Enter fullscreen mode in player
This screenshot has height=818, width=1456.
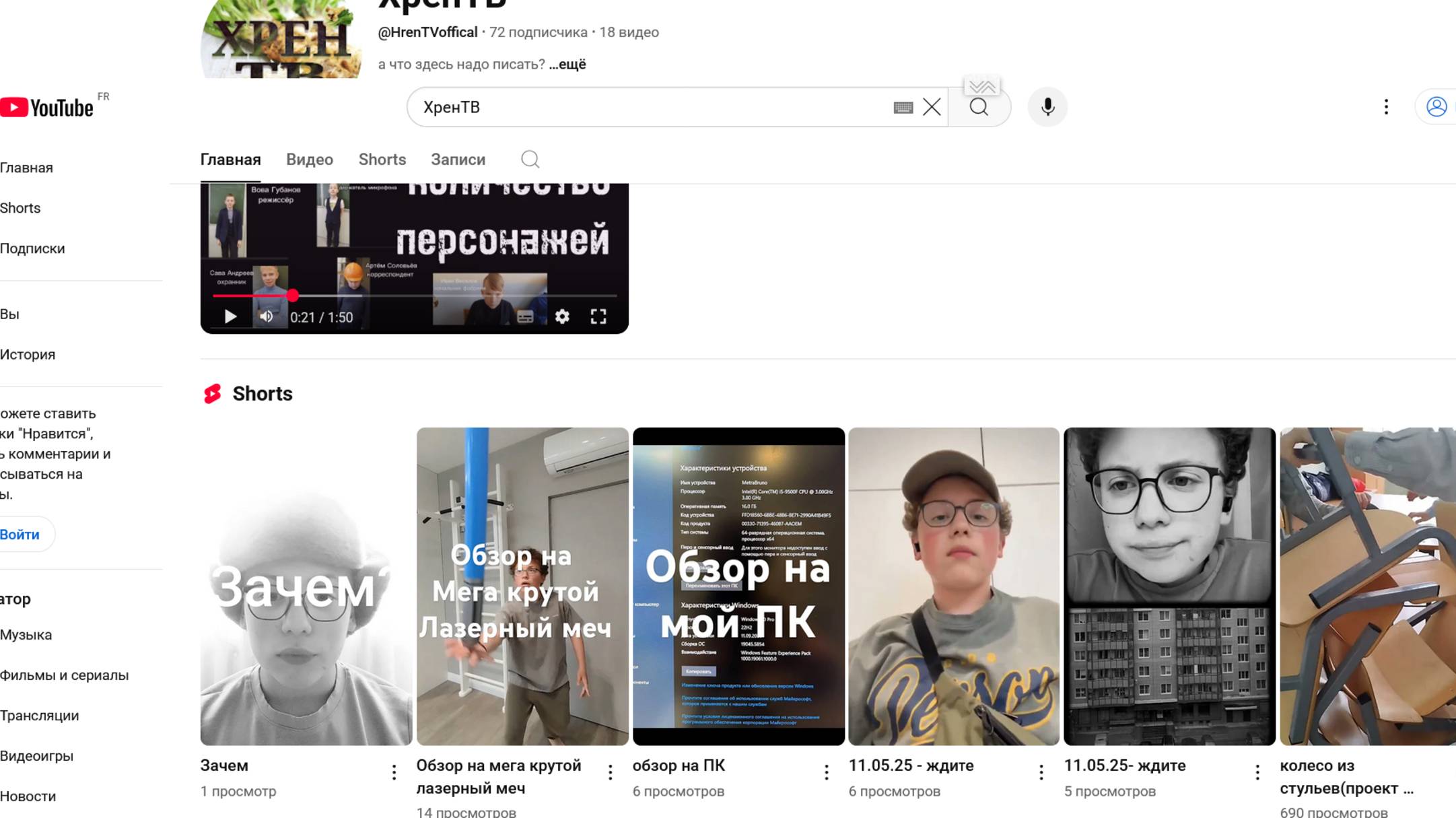tap(598, 316)
